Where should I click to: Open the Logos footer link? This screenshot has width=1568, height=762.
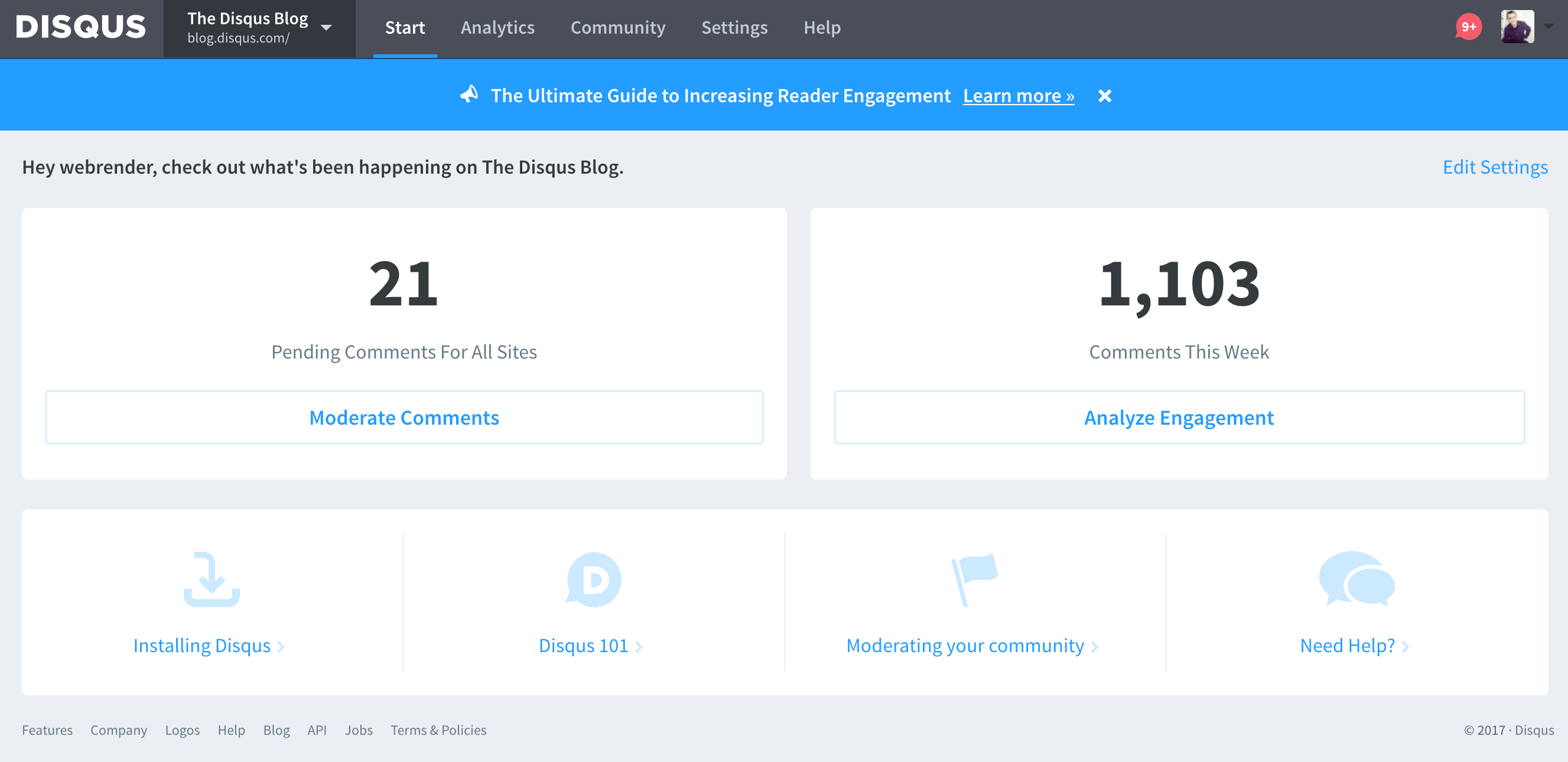182,730
